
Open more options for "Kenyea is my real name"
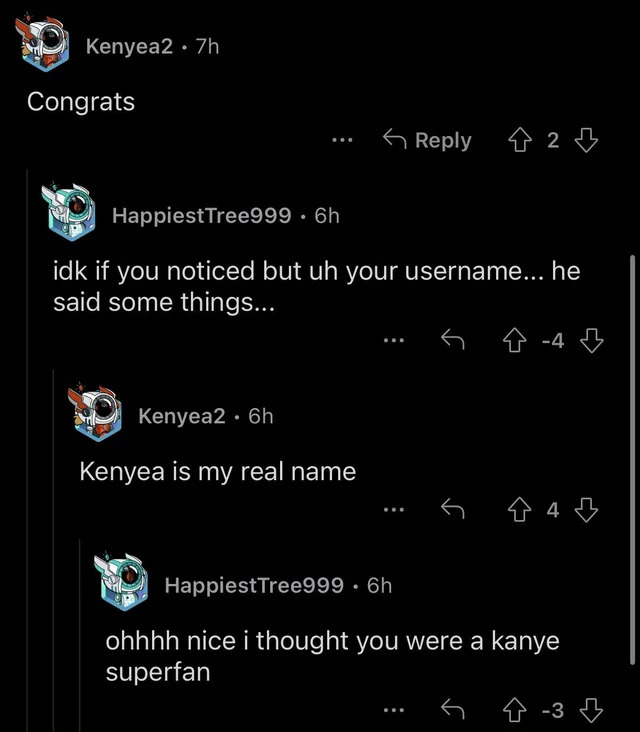coord(394,511)
